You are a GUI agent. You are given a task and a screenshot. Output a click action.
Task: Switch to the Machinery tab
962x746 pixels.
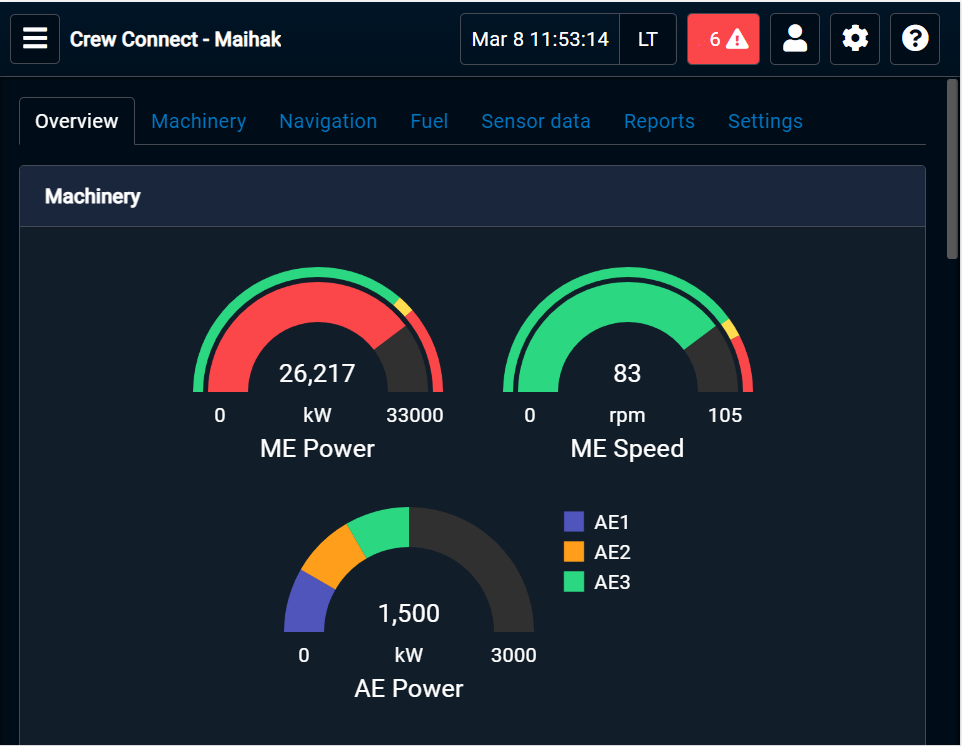pos(198,121)
